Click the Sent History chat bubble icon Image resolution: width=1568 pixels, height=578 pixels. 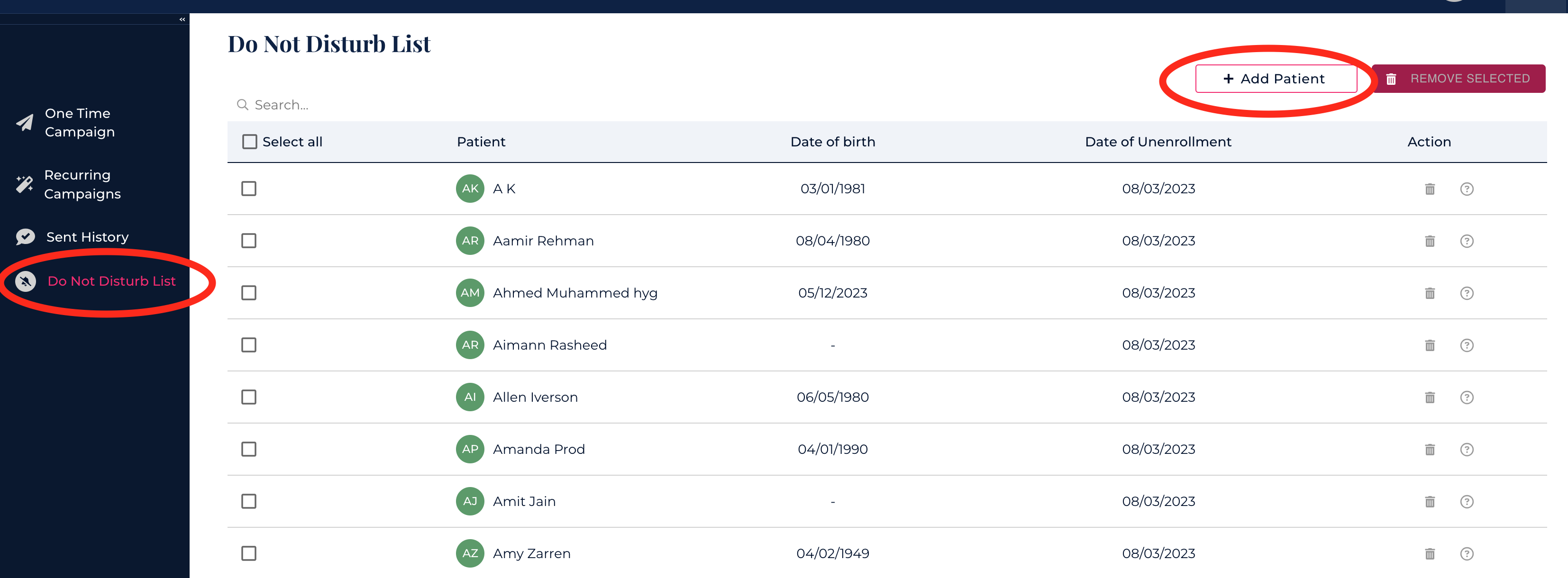pyautogui.click(x=25, y=237)
